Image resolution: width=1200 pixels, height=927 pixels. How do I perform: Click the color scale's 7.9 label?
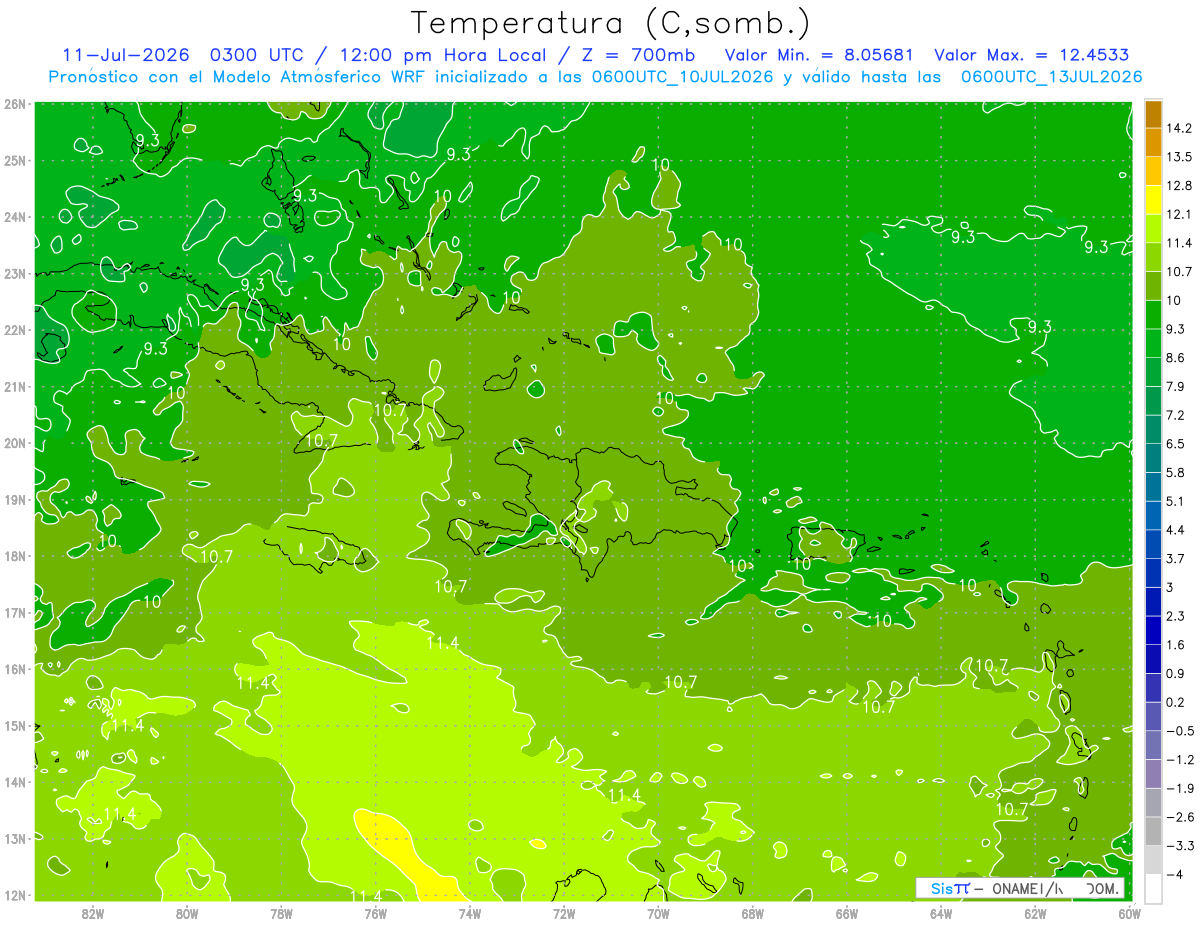click(x=1175, y=386)
